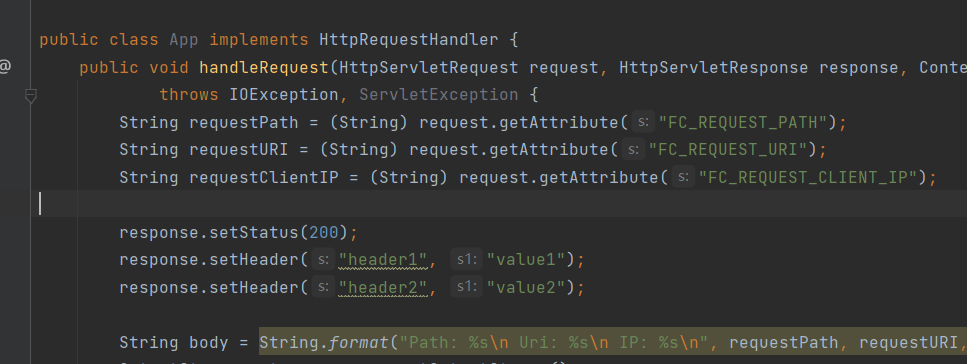Click the "FC_REQUEST_PATH" string literal
Viewport: 967px width, 364px height.
(743, 122)
